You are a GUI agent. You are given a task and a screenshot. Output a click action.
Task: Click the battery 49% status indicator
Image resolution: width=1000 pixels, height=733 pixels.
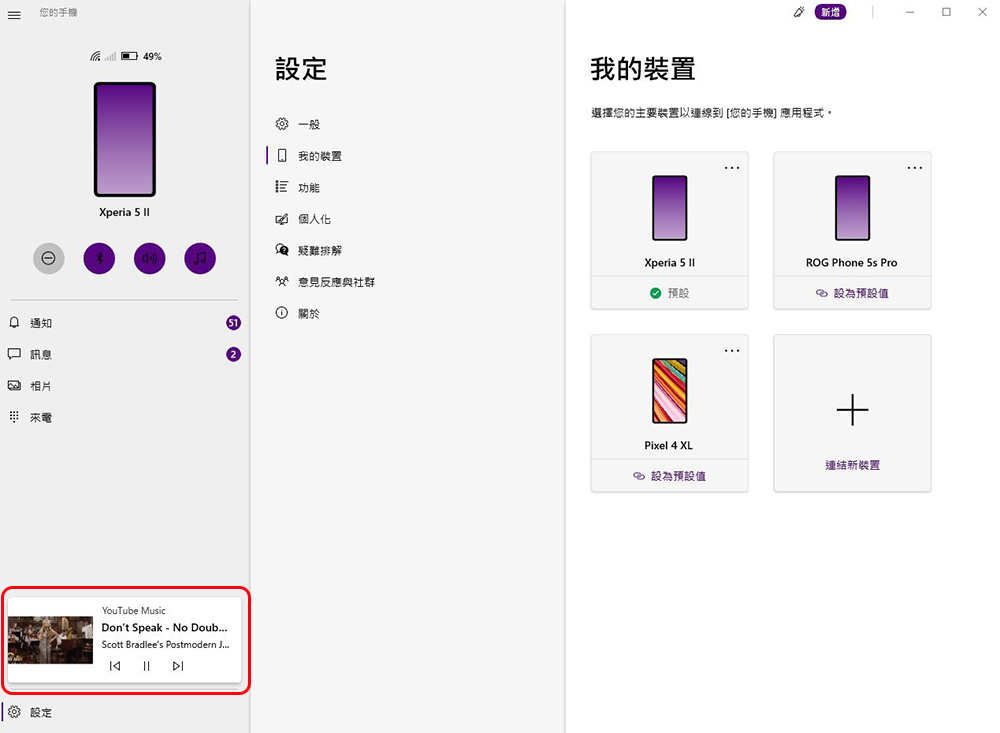[x=142, y=56]
